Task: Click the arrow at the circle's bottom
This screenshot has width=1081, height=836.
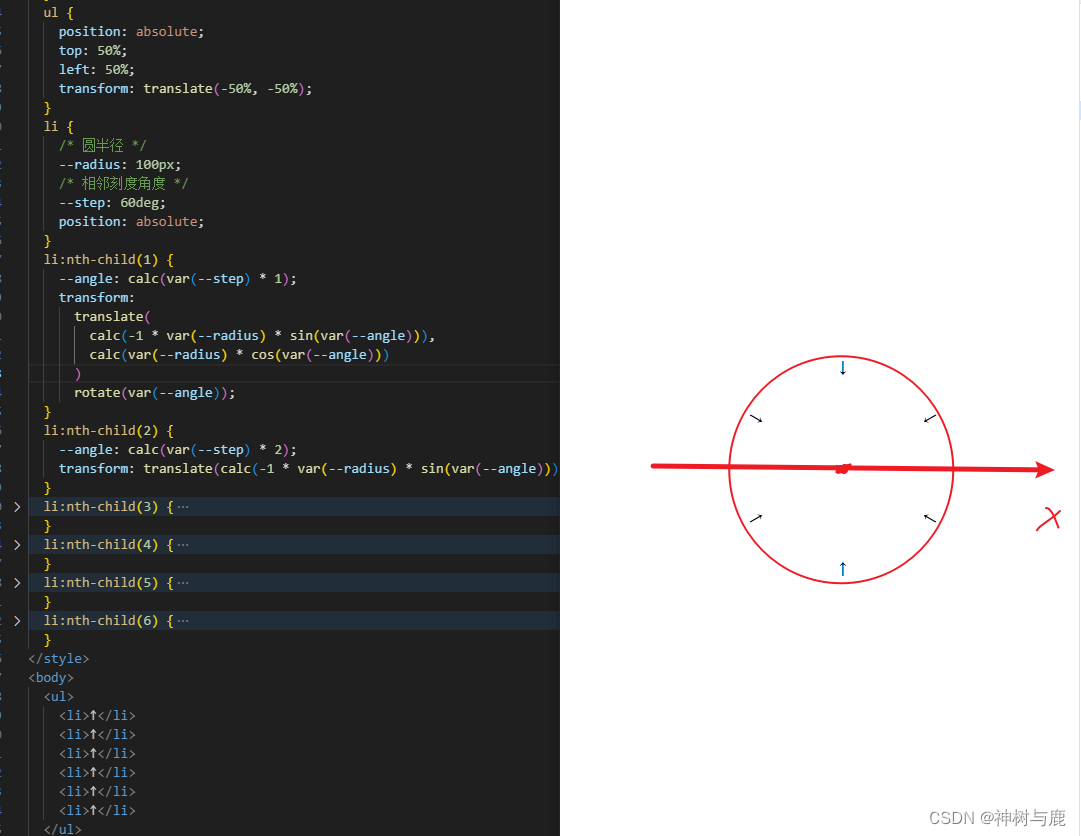Action: 842,569
